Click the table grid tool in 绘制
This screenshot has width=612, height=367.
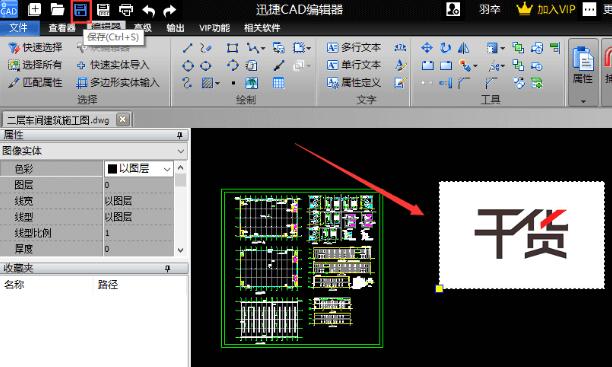(x=278, y=83)
